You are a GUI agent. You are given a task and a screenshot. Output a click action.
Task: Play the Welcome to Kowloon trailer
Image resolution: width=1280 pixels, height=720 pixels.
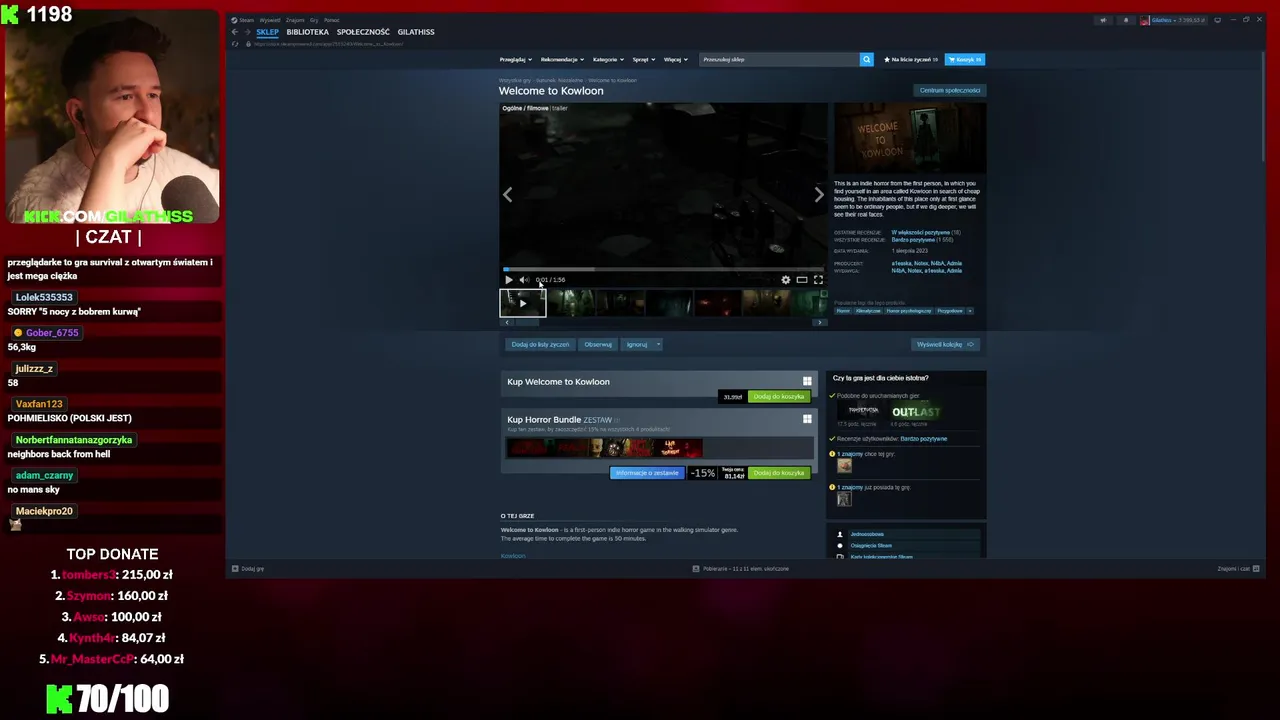[x=508, y=280]
